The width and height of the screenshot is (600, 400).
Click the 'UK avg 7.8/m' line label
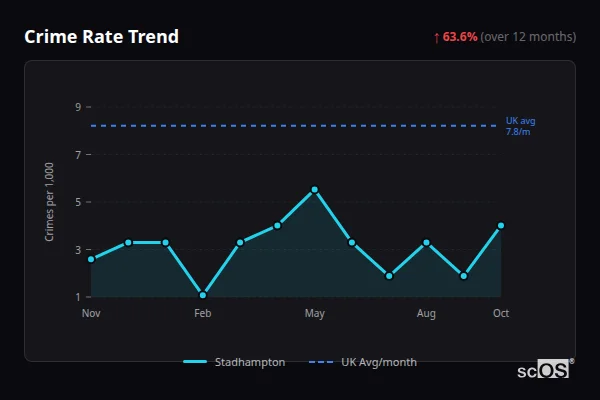click(520, 126)
